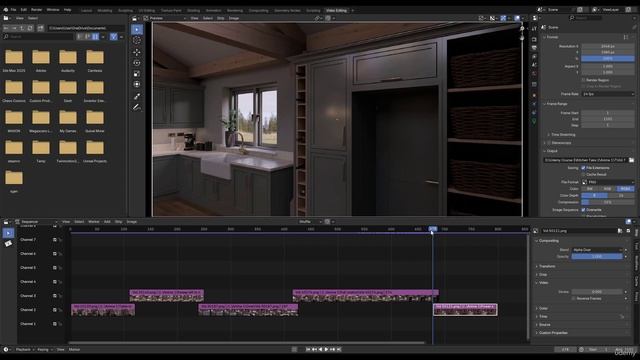Switch to Layout workspace tab
This screenshot has height=360, width=640.
[x=87, y=10]
